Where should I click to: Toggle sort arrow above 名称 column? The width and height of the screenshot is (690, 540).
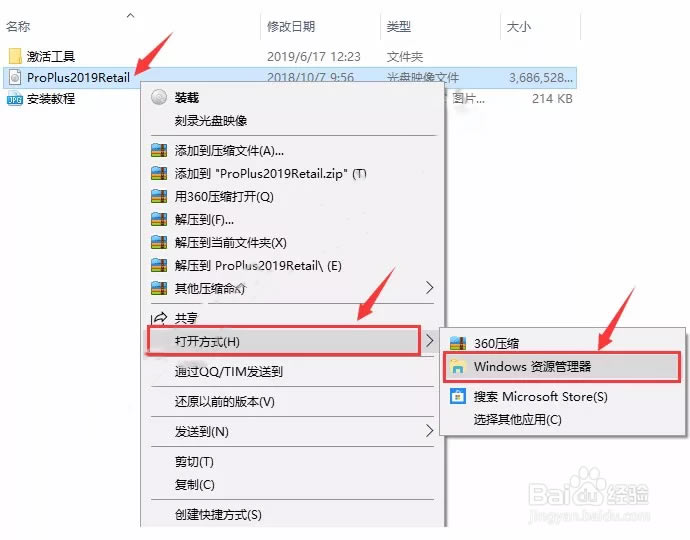[x=130, y=15]
